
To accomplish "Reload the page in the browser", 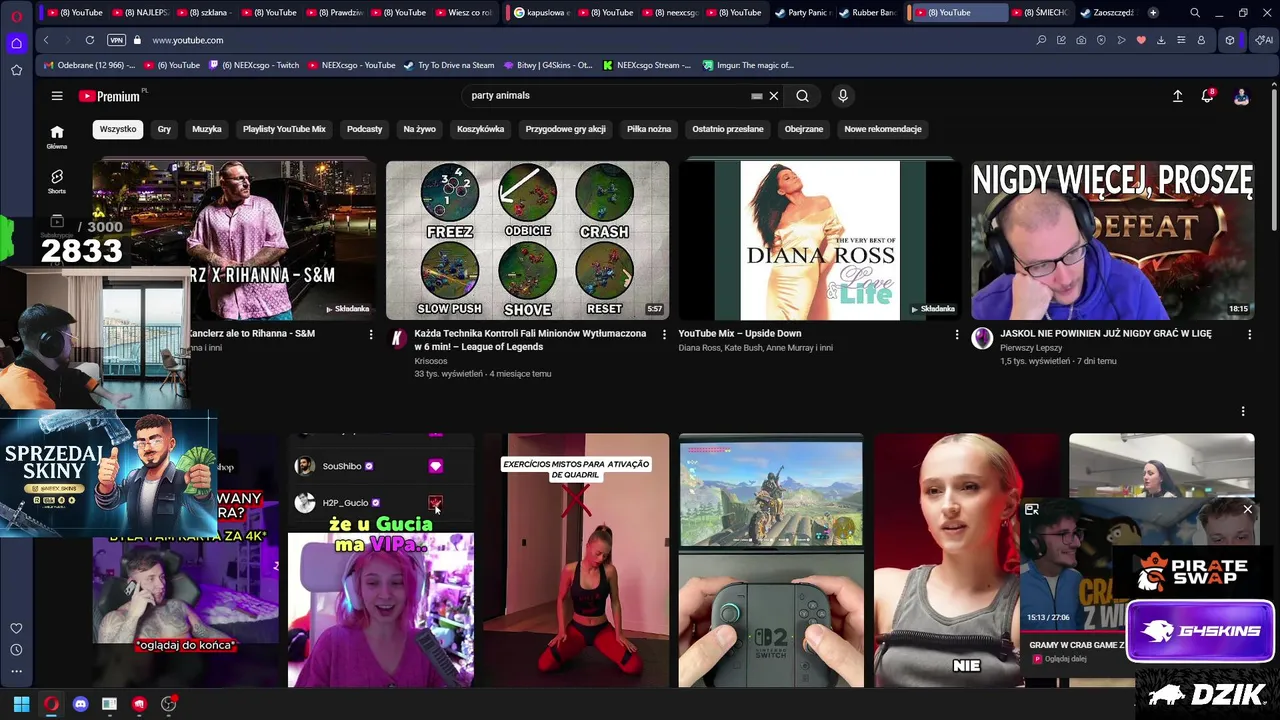I will (89, 40).
